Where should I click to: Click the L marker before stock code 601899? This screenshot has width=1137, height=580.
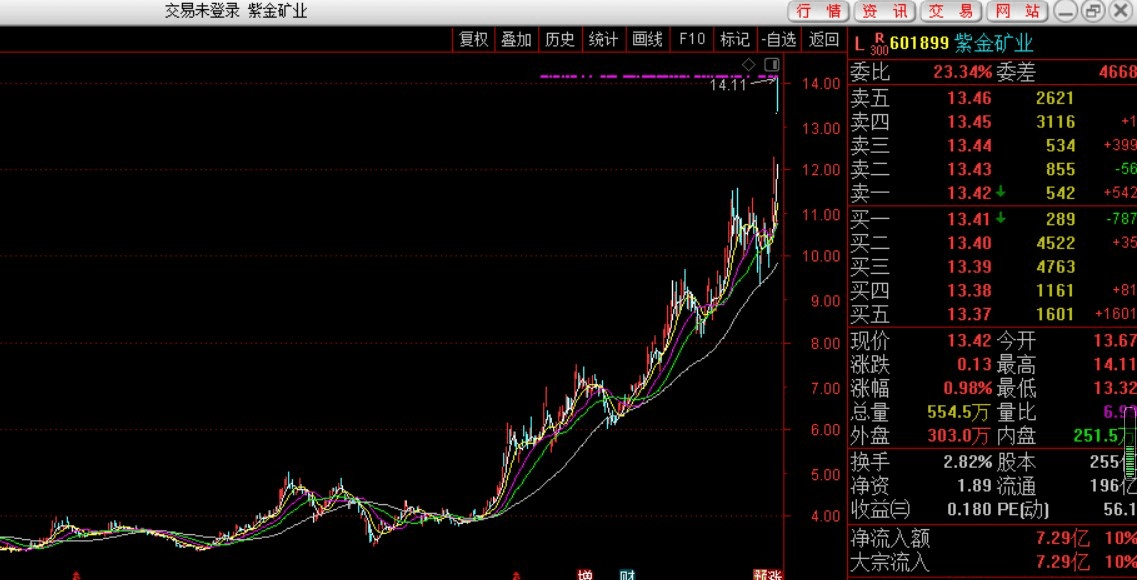859,44
